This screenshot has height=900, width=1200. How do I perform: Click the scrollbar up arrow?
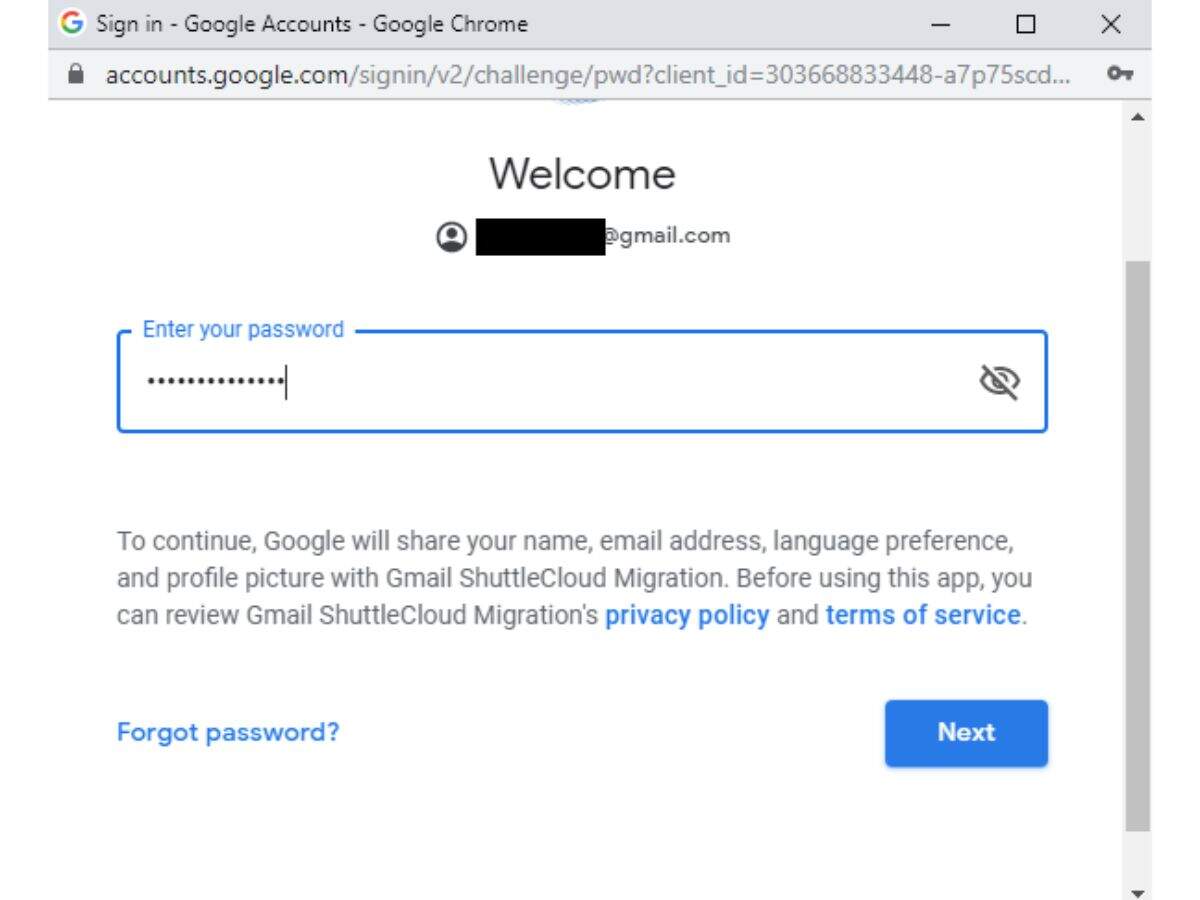(1138, 118)
